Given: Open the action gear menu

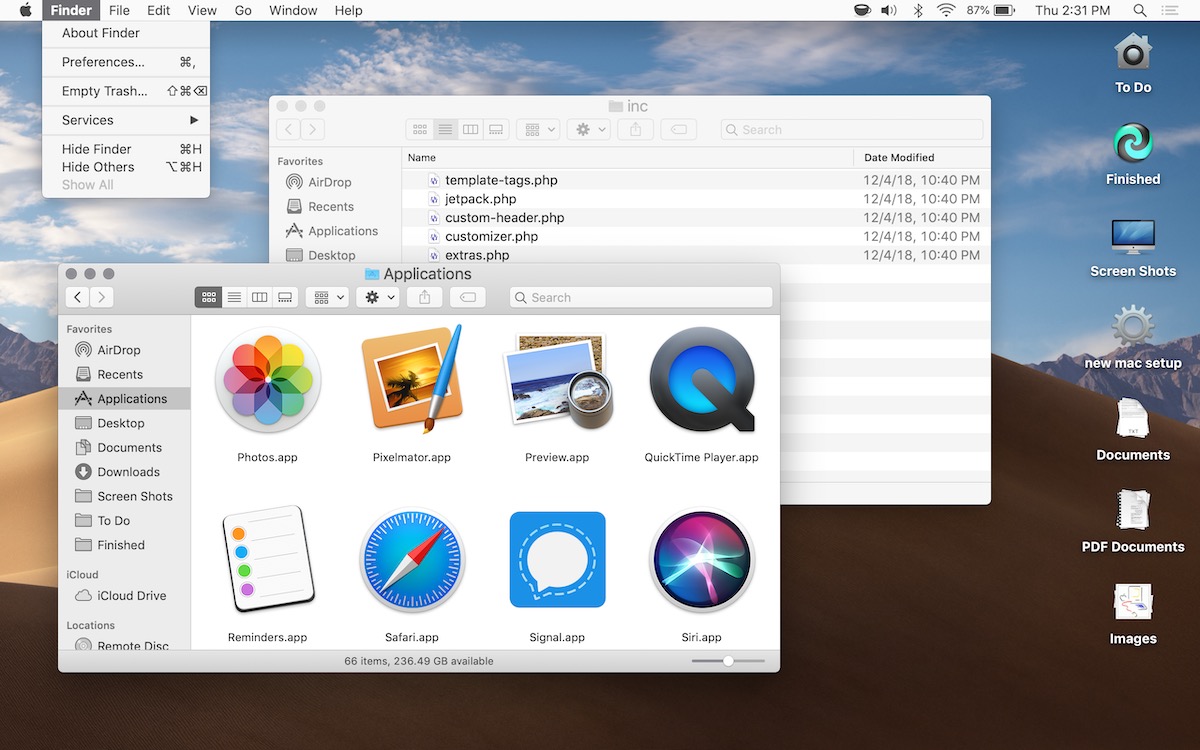Looking at the screenshot, I should pos(377,296).
